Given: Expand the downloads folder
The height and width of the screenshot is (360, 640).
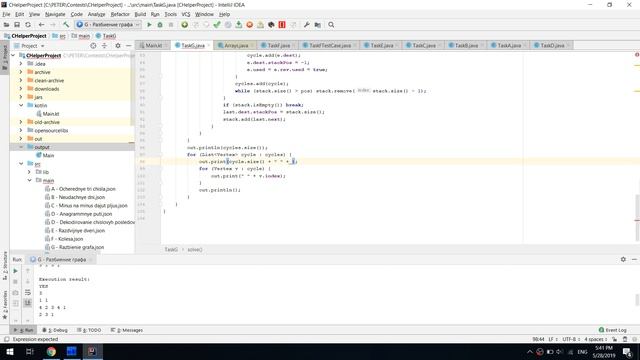Looking at the screenshot, I should (21, 89).
